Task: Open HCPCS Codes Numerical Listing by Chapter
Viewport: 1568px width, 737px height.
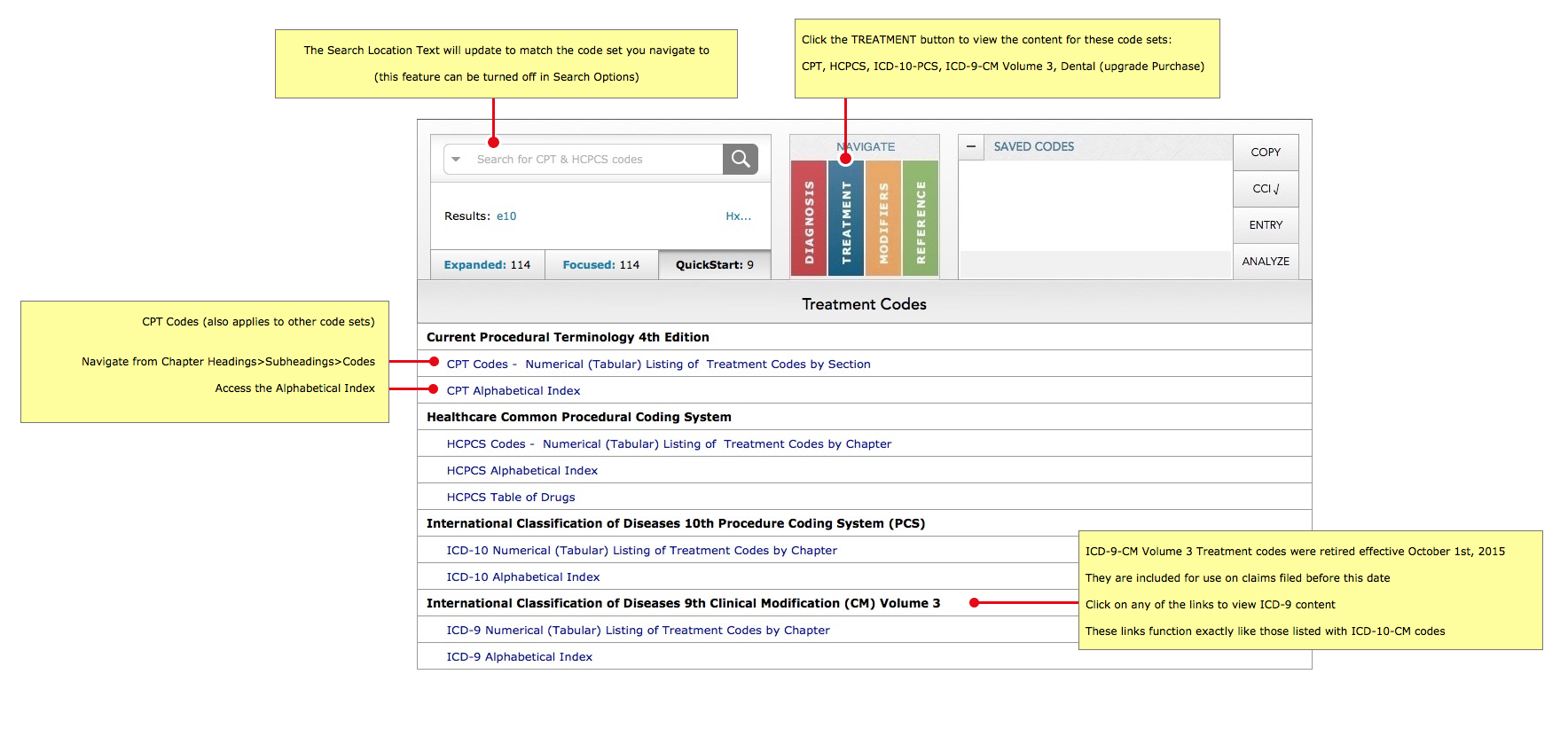Action: coord(669,444)
